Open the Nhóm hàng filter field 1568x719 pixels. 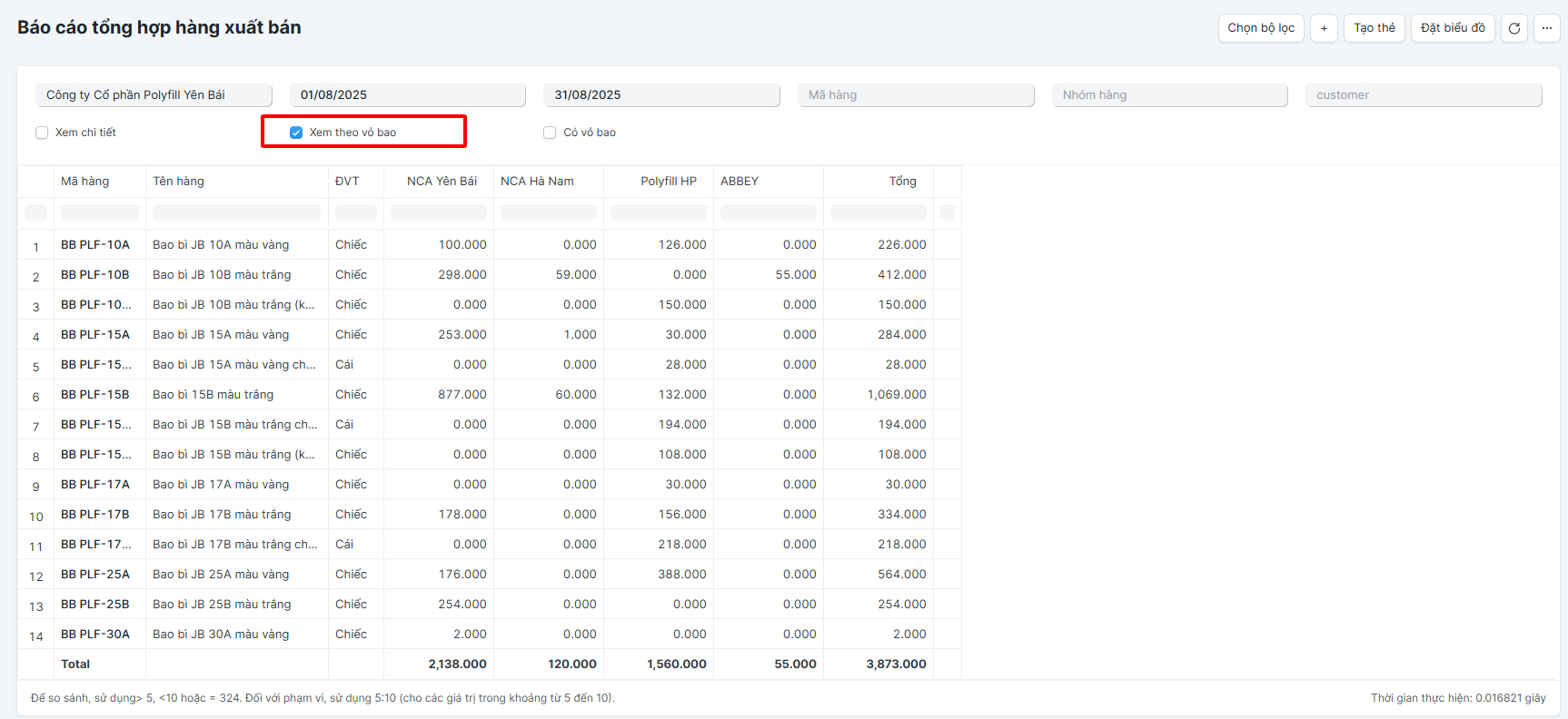click(x=1170, y=95)
